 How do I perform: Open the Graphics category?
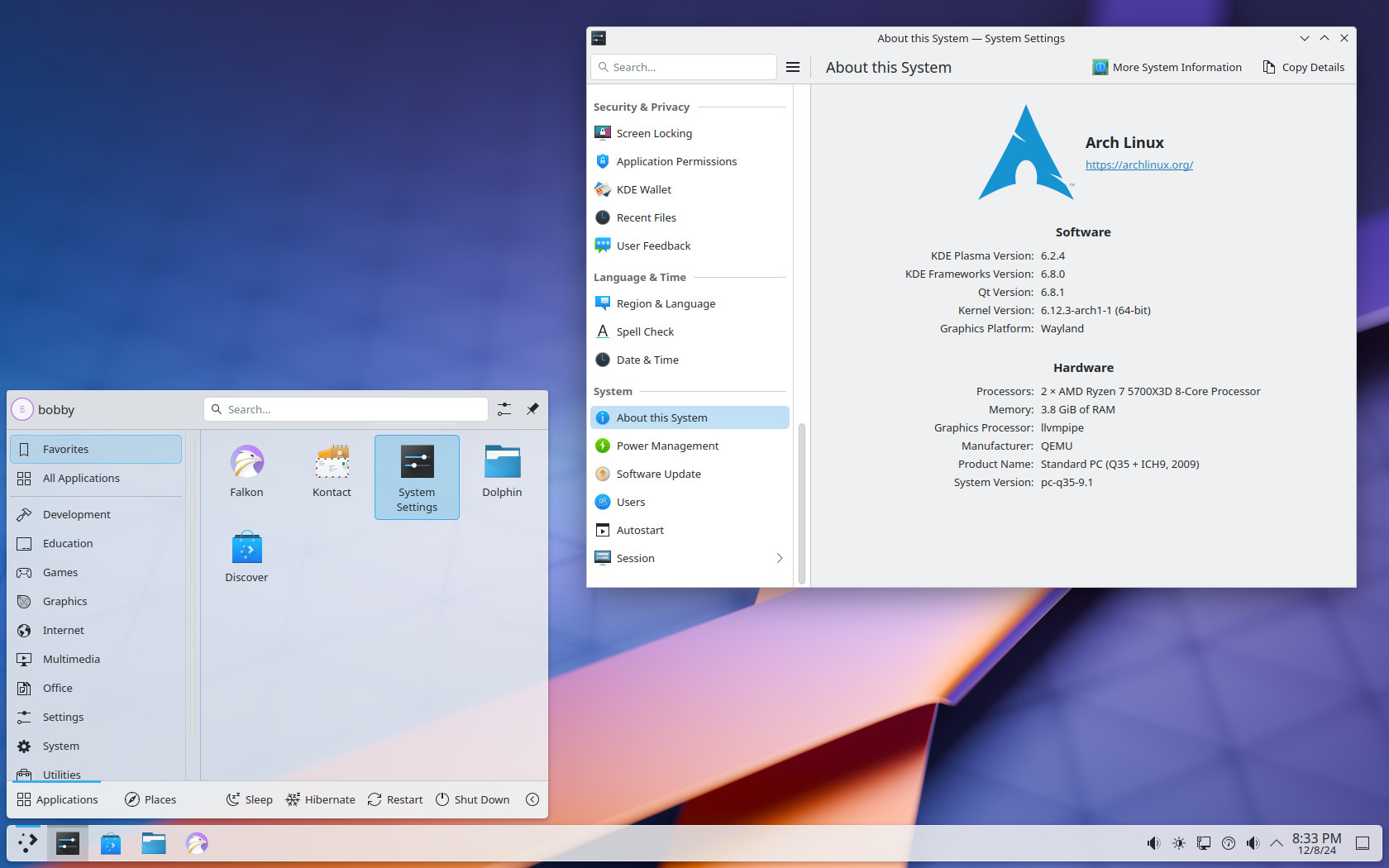click(96, 601)
